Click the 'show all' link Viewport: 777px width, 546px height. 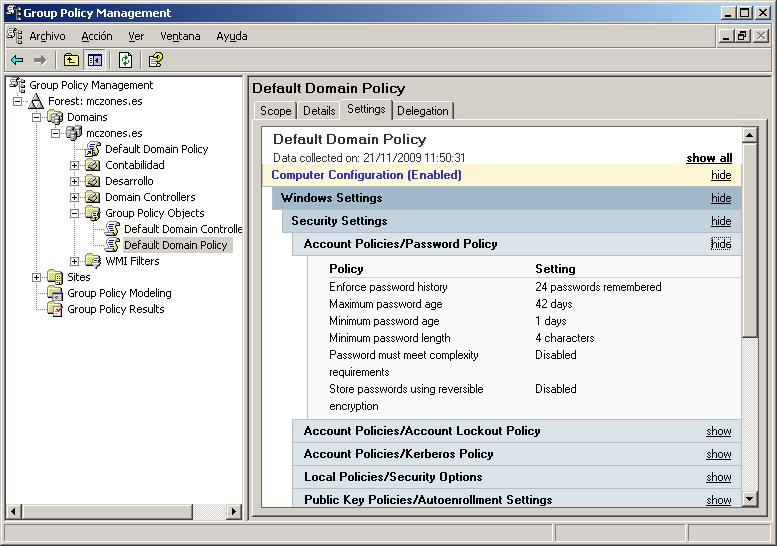[709, 158]
